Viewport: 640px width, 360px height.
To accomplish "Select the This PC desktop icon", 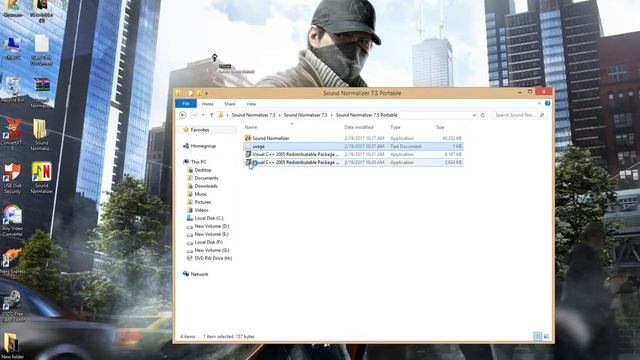I will click(11, 49).
